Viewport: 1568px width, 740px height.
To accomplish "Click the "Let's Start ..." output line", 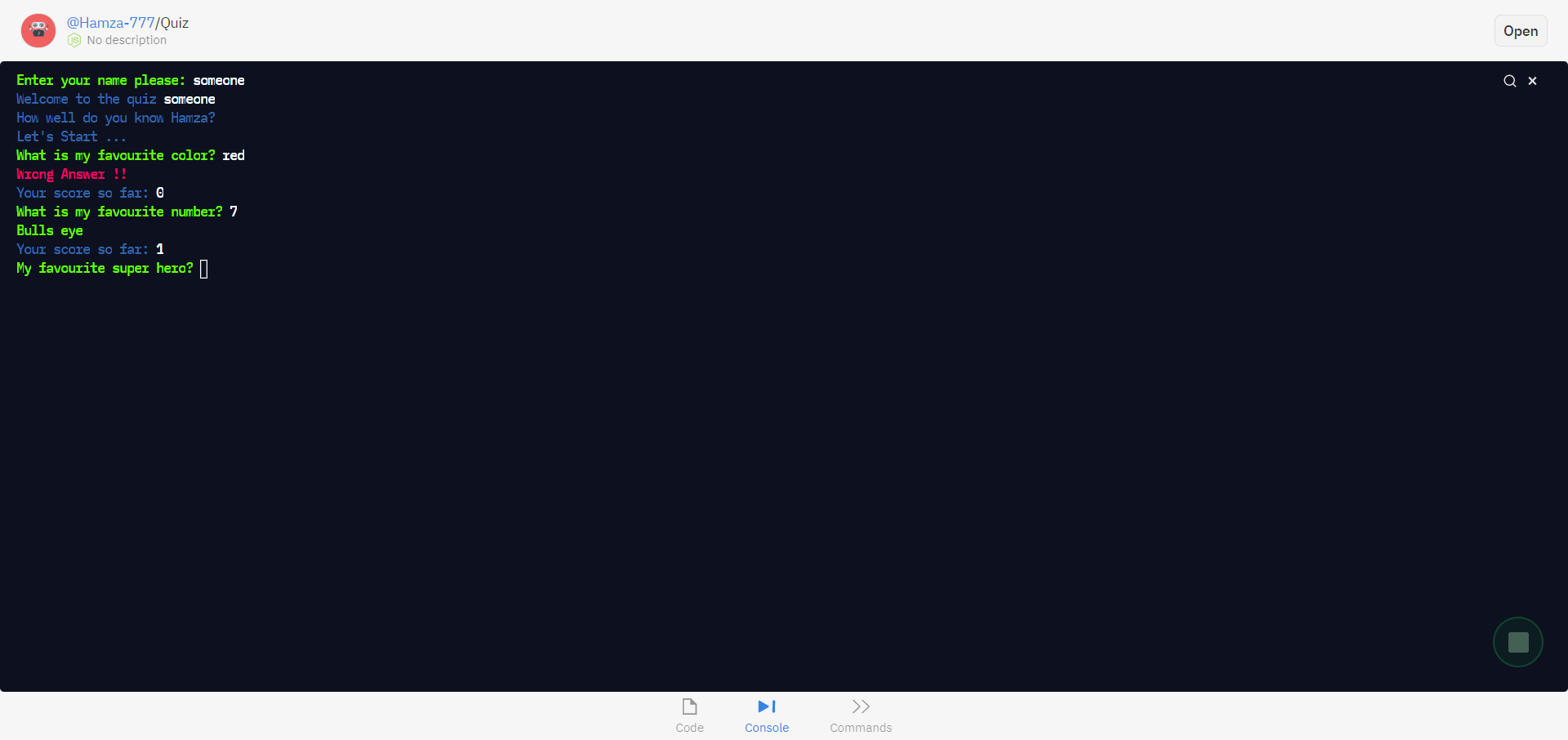I will pyautogui.click(x=71, y=136).
